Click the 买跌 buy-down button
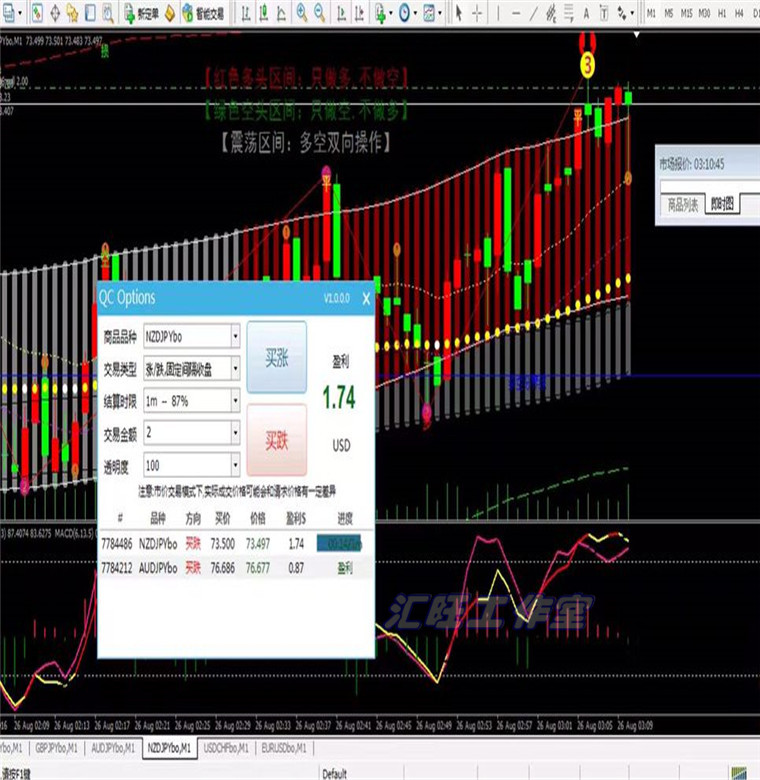Screen dimensions: 760x780 [277, 440]
